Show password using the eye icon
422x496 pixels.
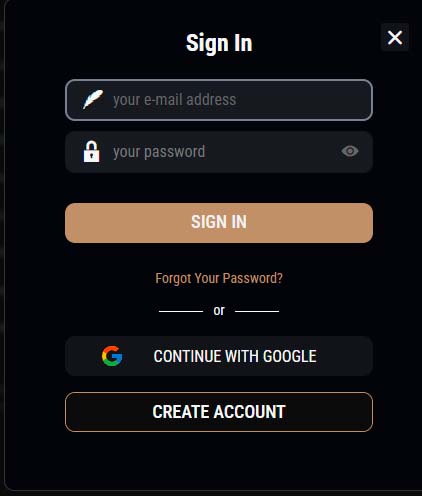tap(350, 151)
